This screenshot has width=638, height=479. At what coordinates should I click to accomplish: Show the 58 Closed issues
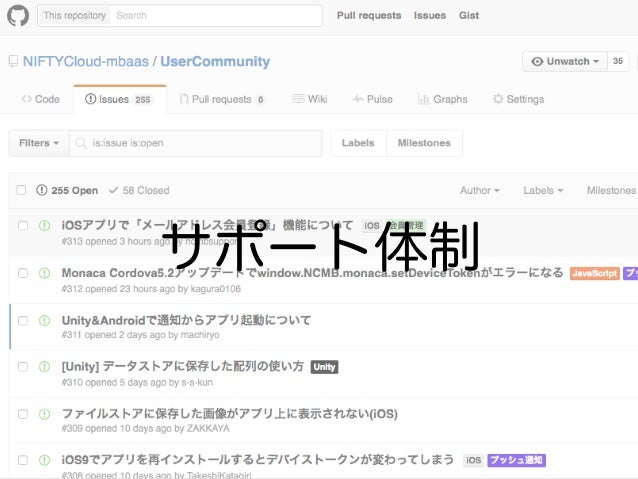tap(139, 190)
